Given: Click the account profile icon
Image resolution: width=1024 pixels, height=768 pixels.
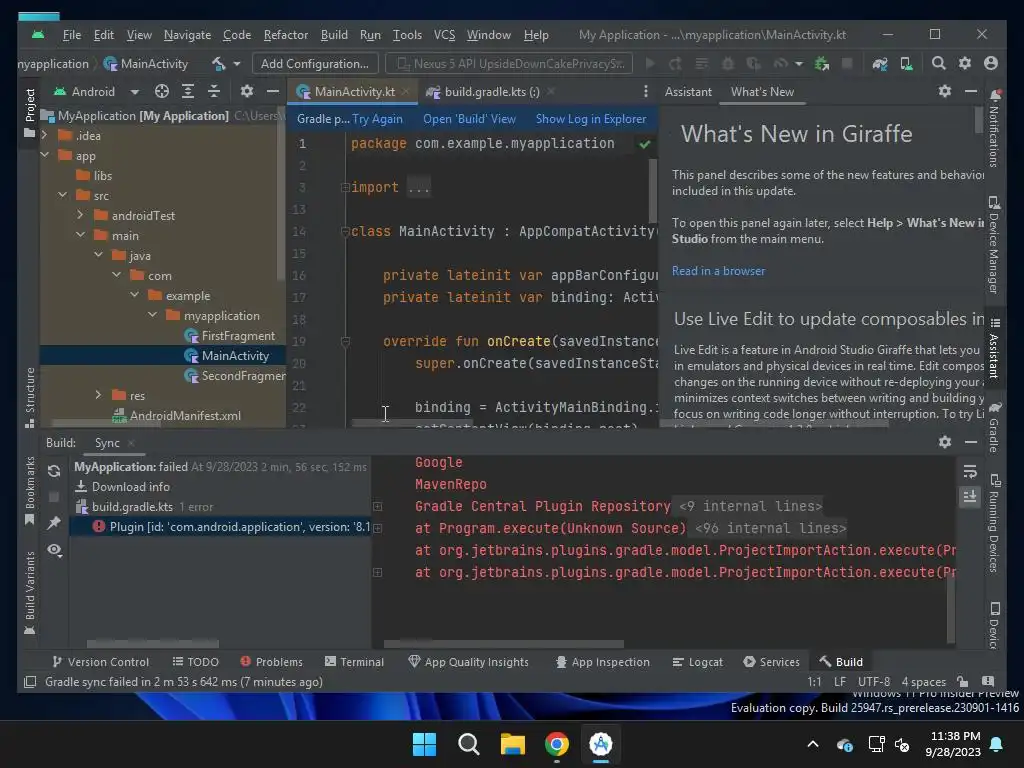Looking at the screenshot, I should pos(991,63).
